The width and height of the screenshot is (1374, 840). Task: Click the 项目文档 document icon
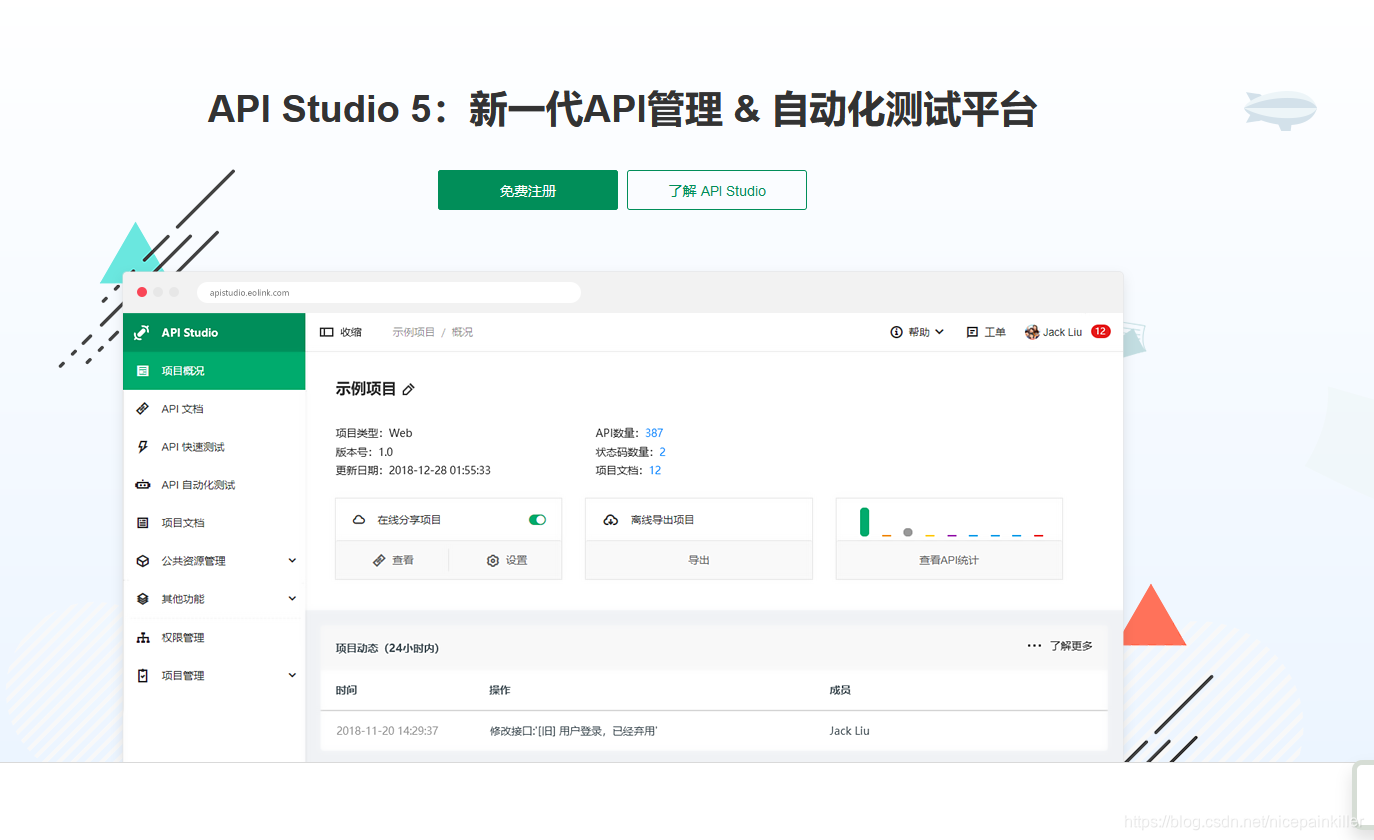[142, 523]
